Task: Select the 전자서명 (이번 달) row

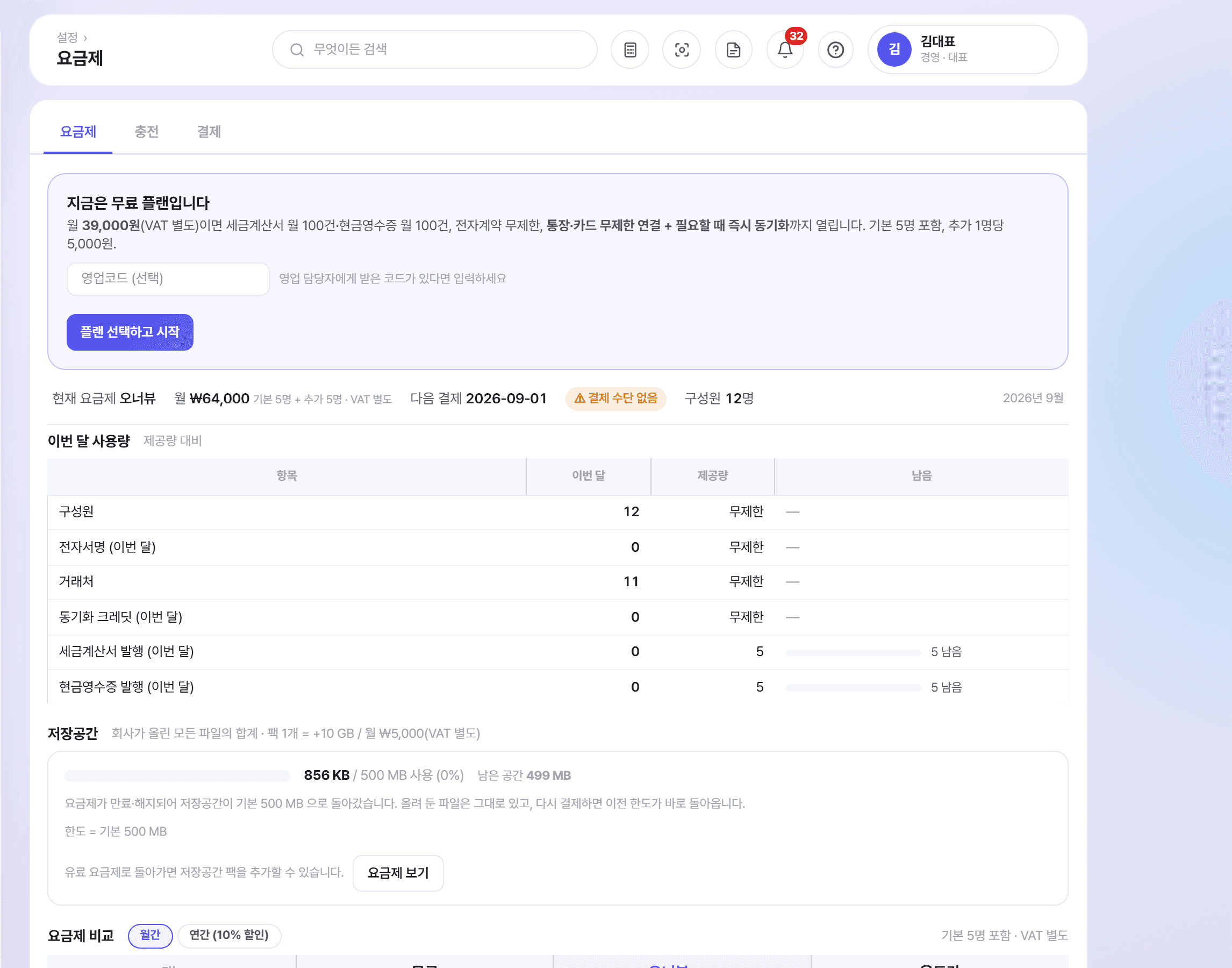Action: tap(558, 547)
